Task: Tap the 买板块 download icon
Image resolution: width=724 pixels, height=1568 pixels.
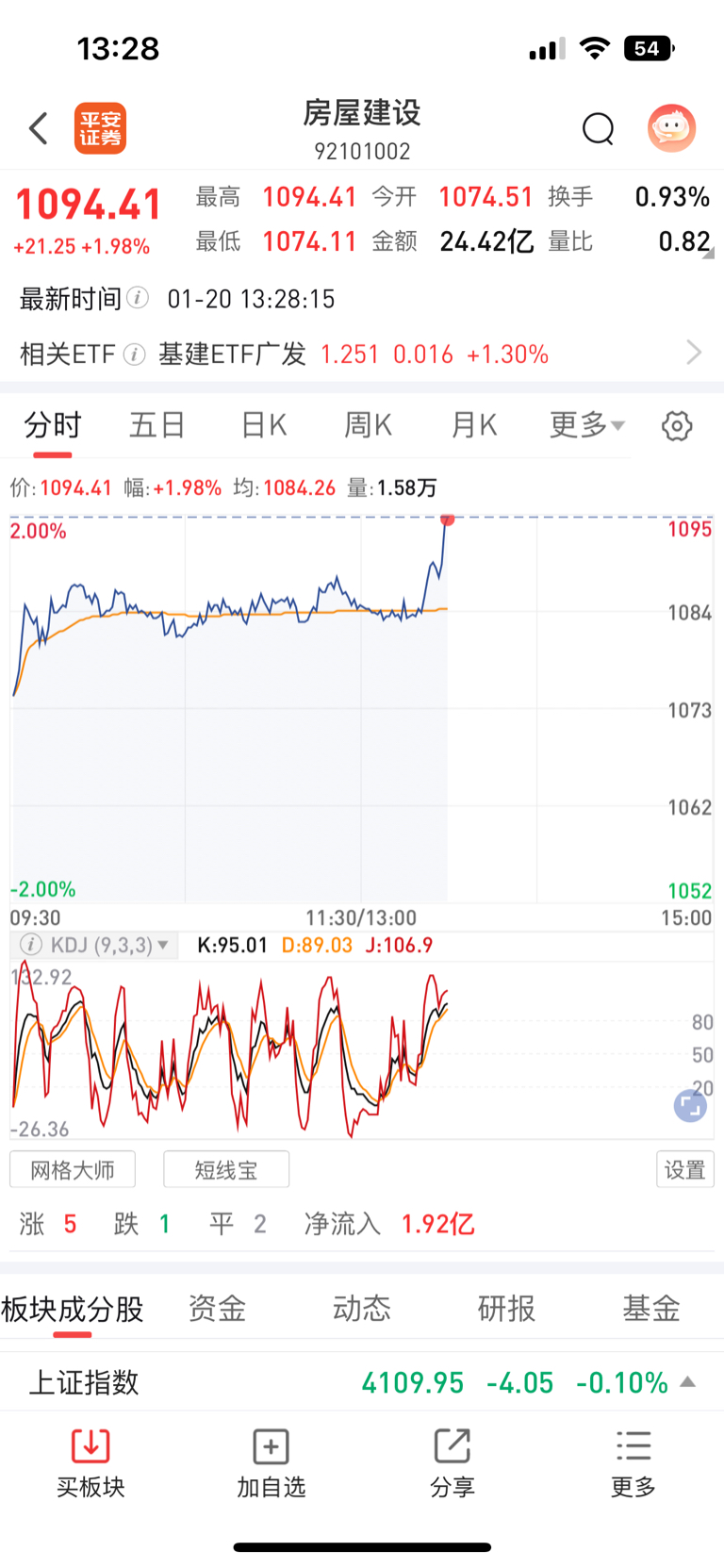Action: [x=90, y=1445]
